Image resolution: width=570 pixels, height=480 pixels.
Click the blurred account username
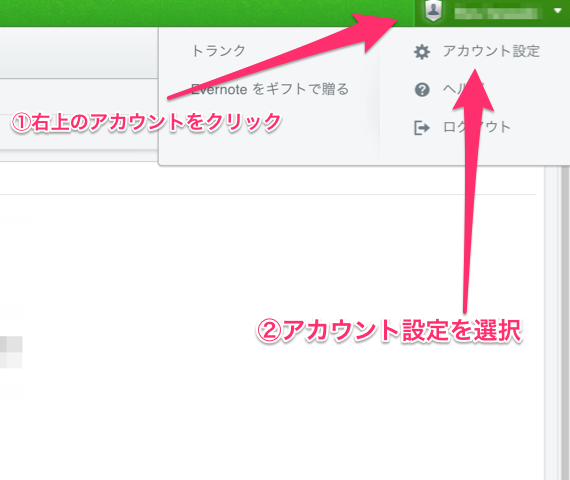click(x=497, y=13)
